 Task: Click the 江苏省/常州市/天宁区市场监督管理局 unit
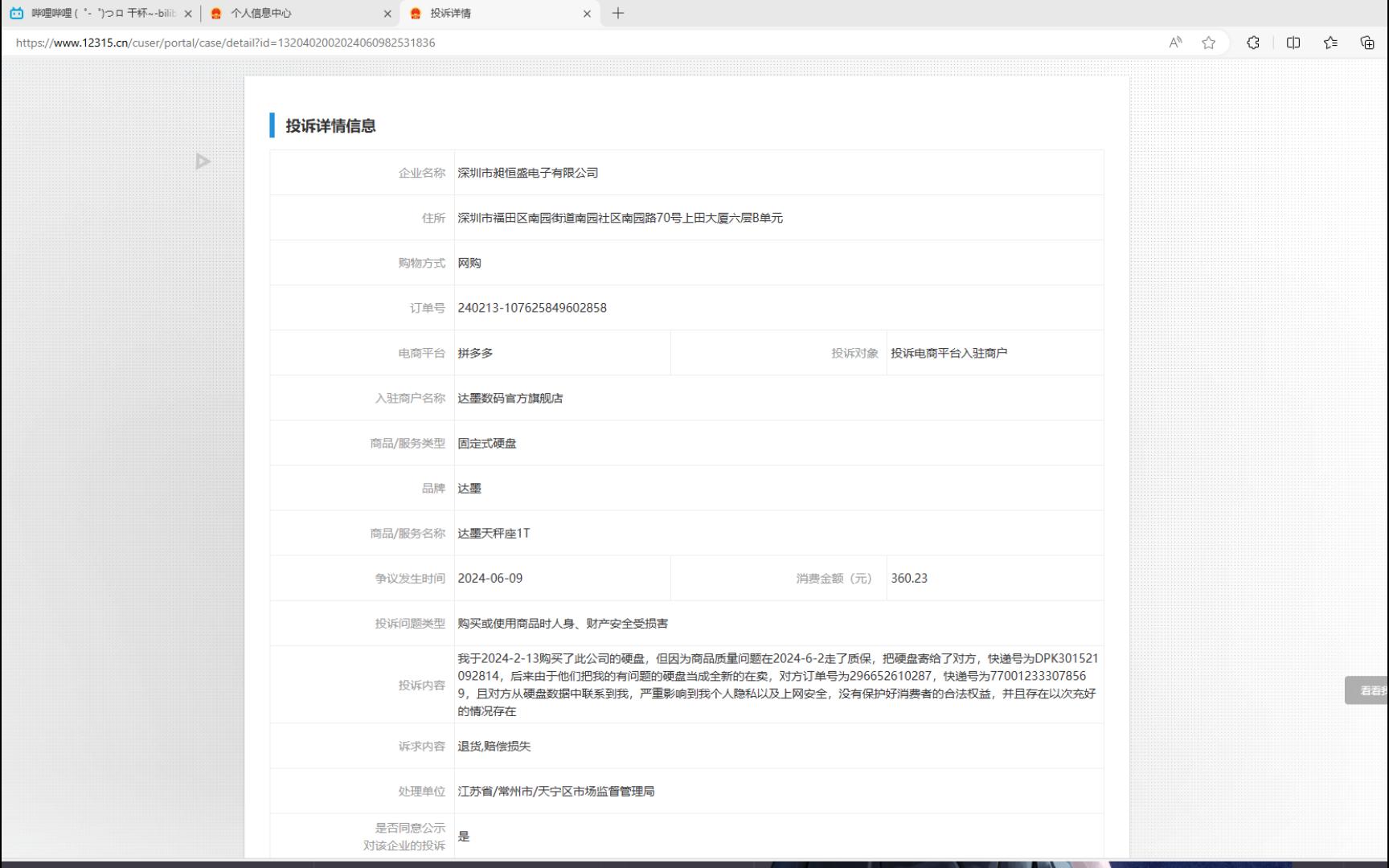click(556, 791)
